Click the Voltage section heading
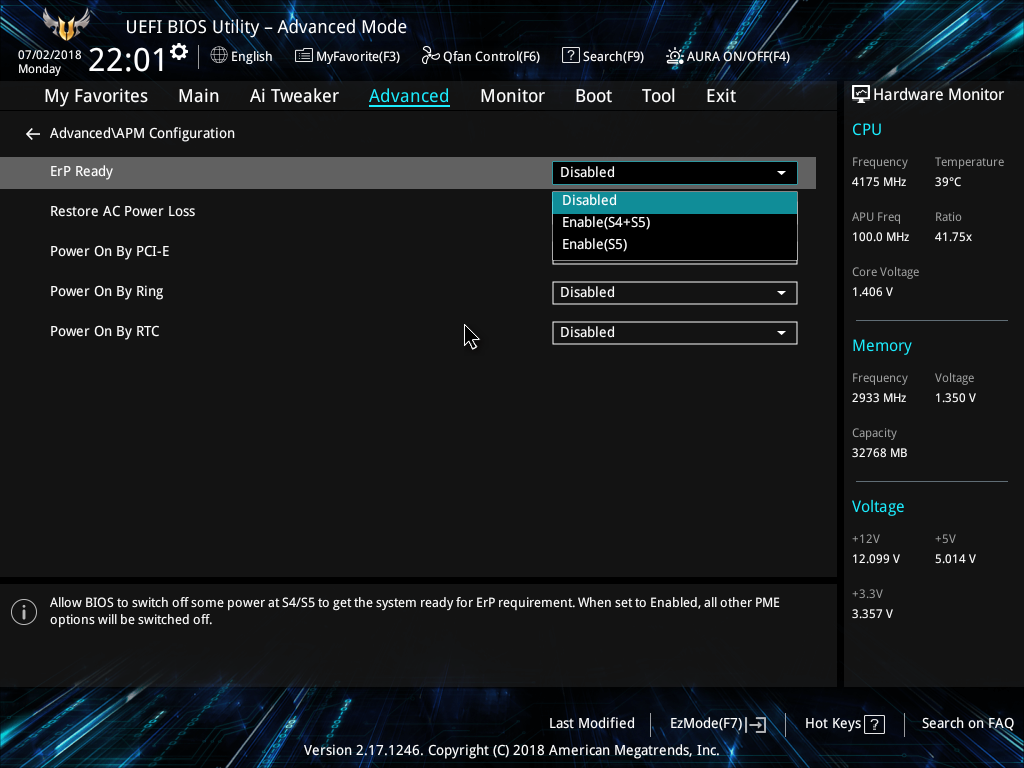Viewport: 1024px width, 768px height. [878, 507]
